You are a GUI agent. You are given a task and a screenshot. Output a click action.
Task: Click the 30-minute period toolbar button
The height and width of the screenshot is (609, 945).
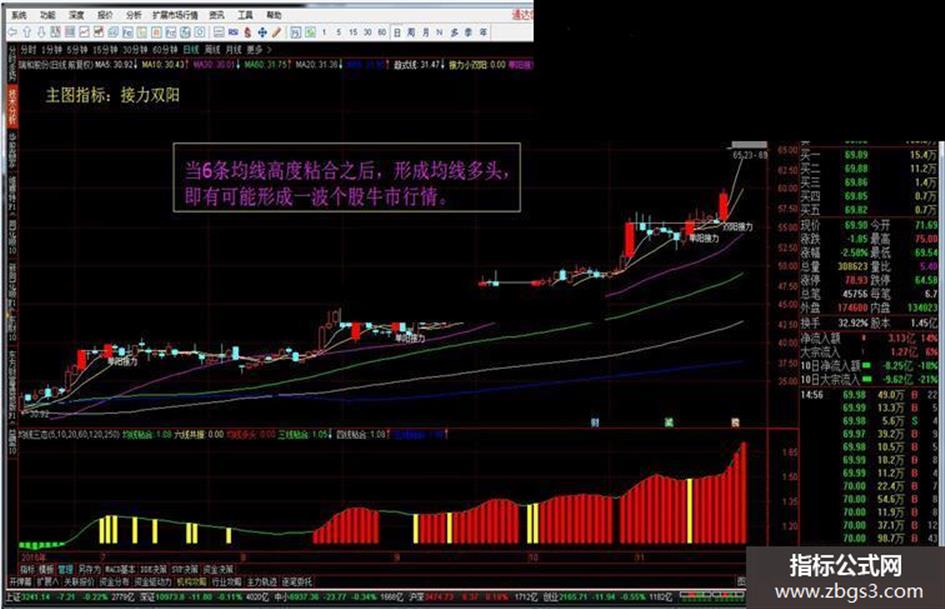tap(368, 33)
